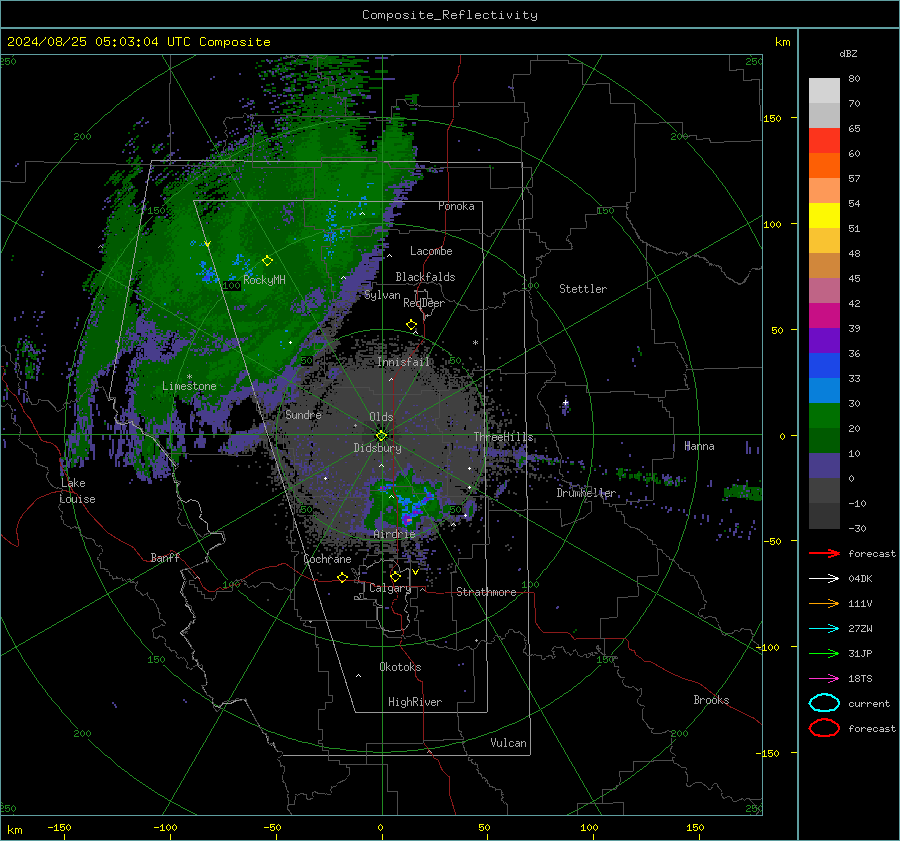The image size is (900, 841).
Task: Click the ThreeHills town label
Action: point(503,437)
